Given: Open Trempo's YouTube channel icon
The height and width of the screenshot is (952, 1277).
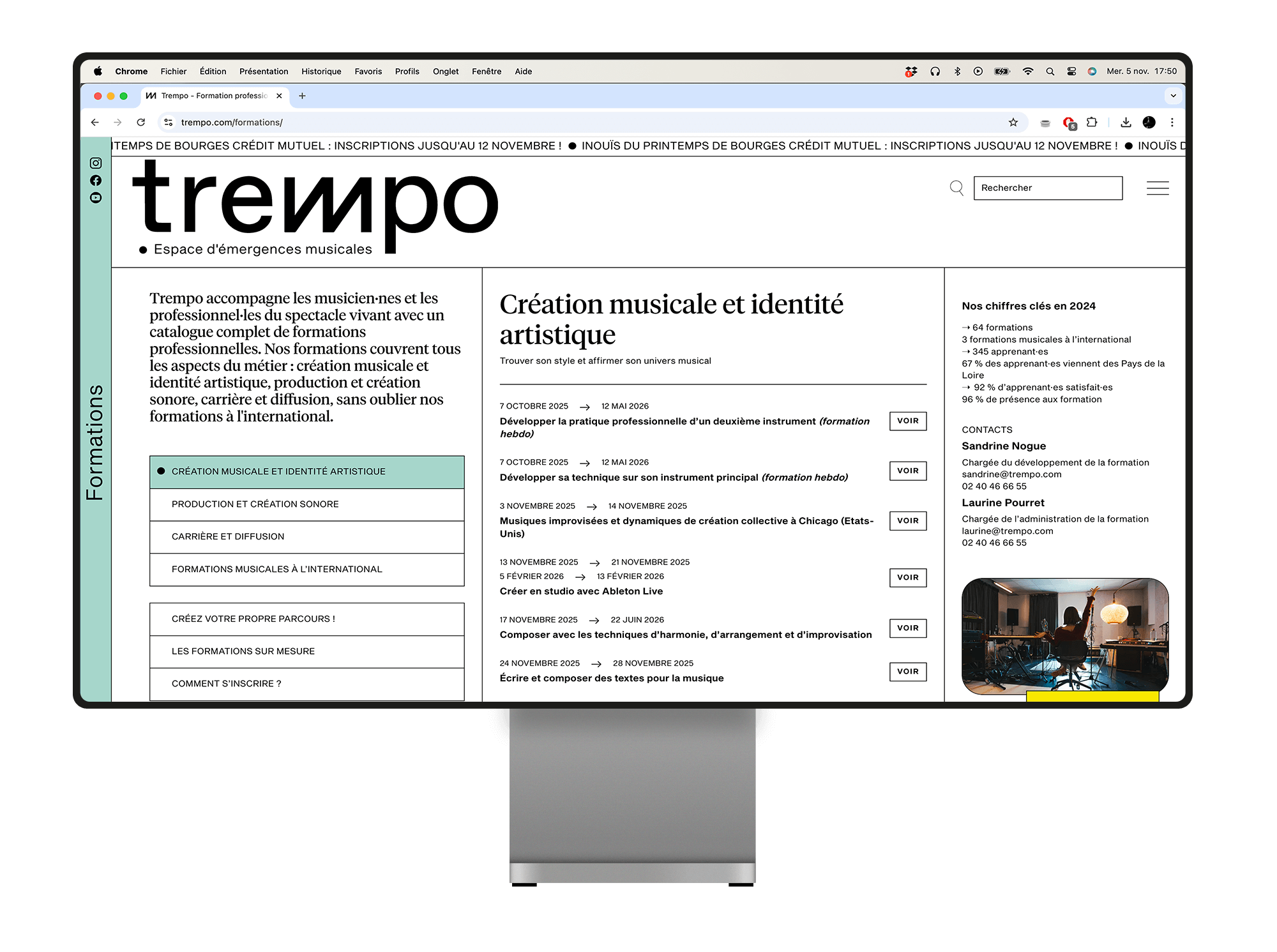Looking at the screenshot, I should [x=96, y=198].
